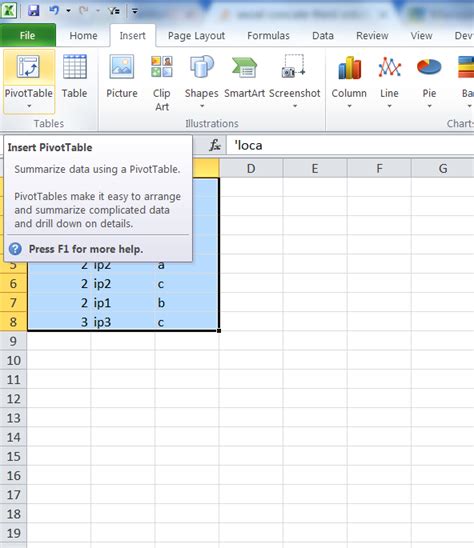
Task: Select row 12 header
Action: pyautogui.click(x=13, y=399)
